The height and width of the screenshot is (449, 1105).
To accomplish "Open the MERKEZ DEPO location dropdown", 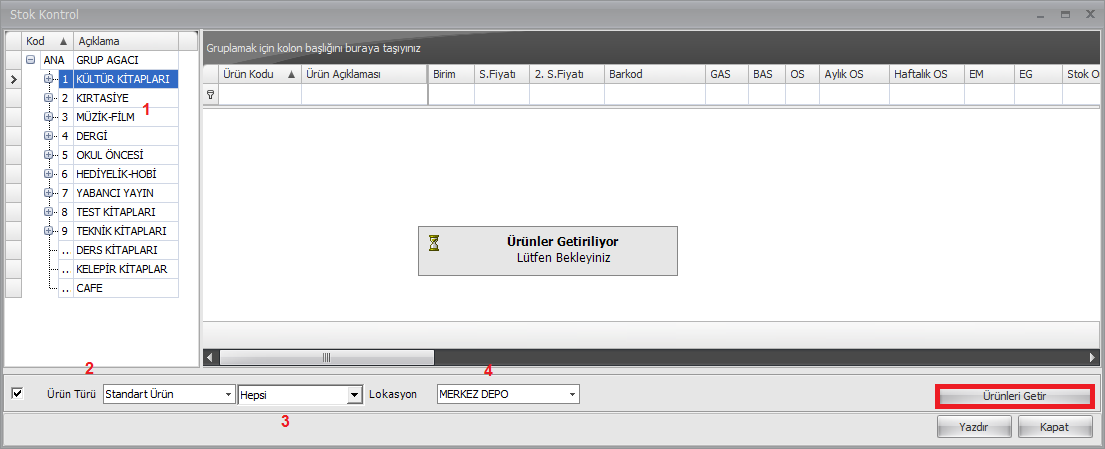I will point(572,395).
